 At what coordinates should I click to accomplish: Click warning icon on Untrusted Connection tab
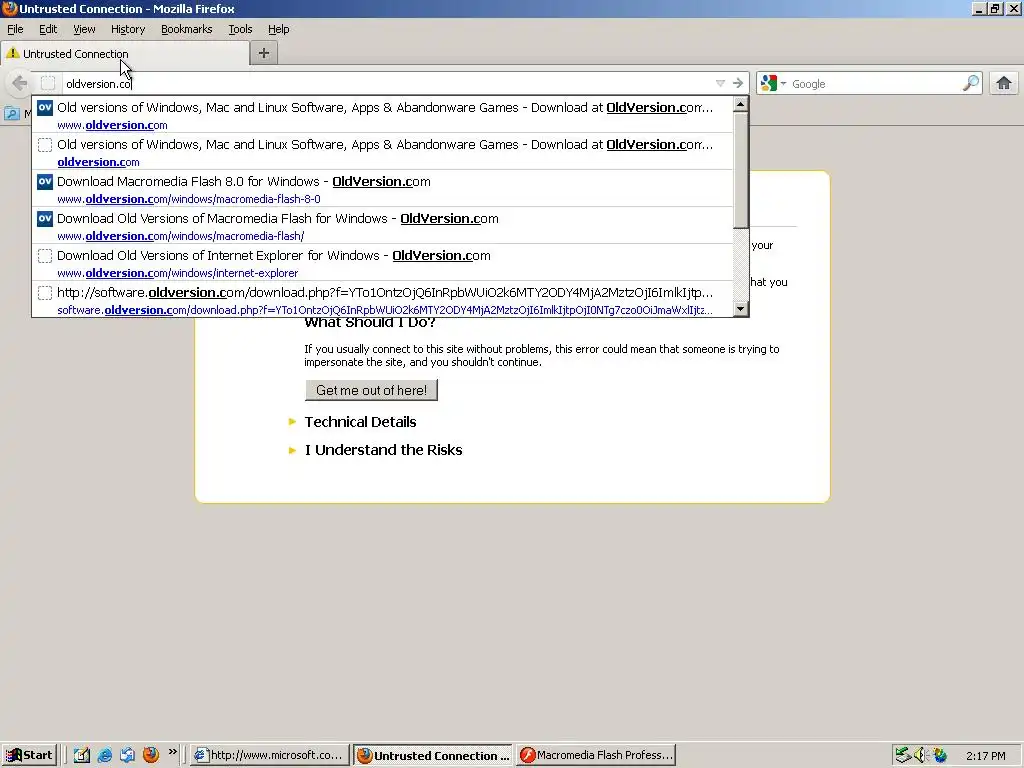tap(12, 53)
